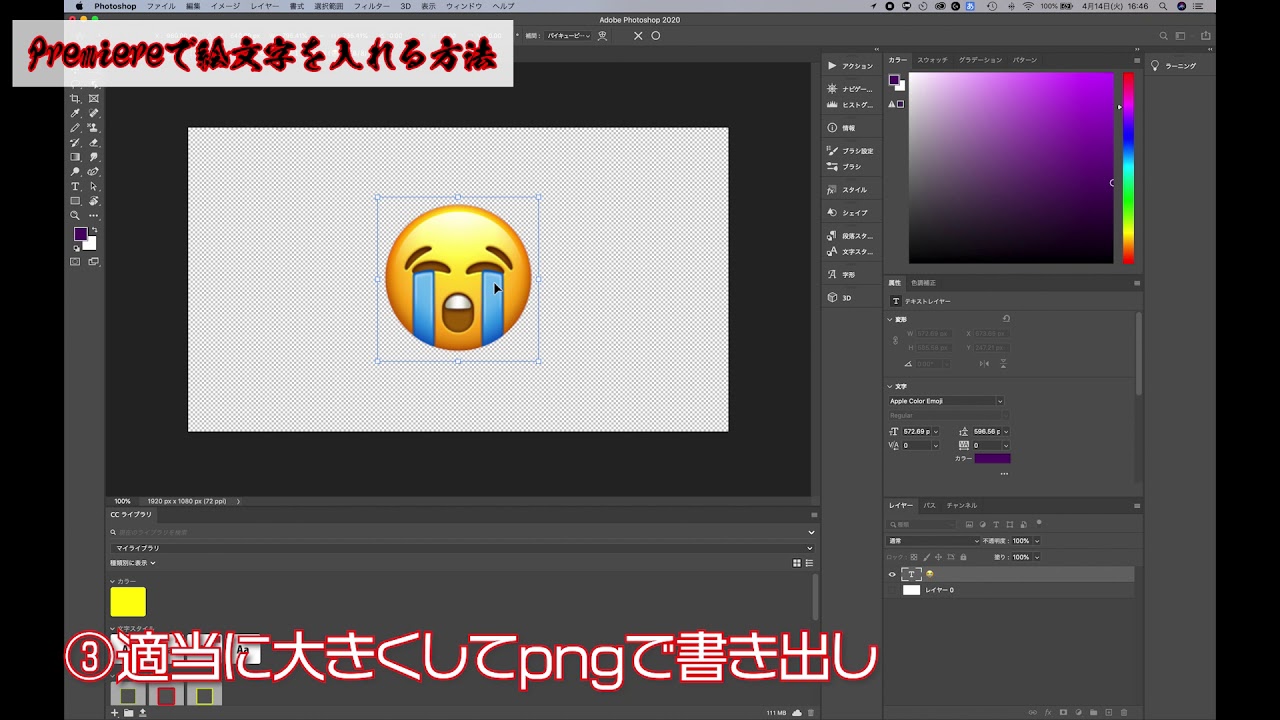
Task: Open the leading dropdown
Action: [1005, 431]
